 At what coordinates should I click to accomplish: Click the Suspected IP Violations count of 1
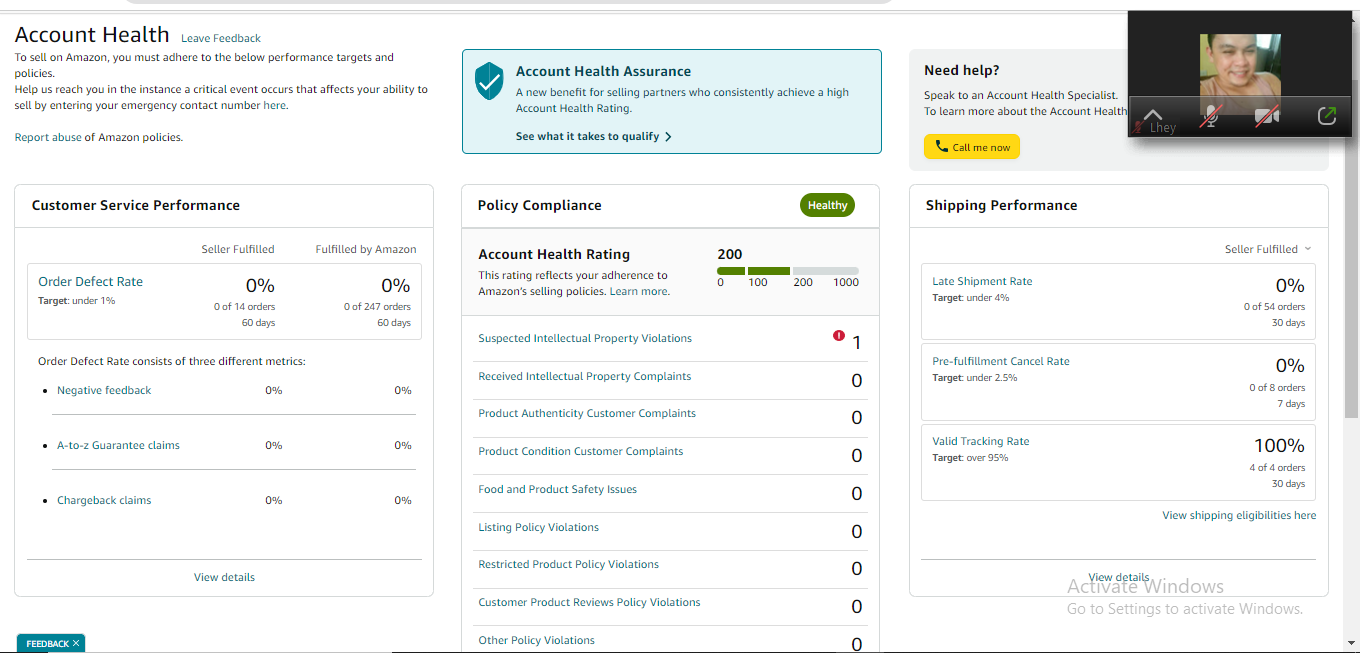[857, 343]
